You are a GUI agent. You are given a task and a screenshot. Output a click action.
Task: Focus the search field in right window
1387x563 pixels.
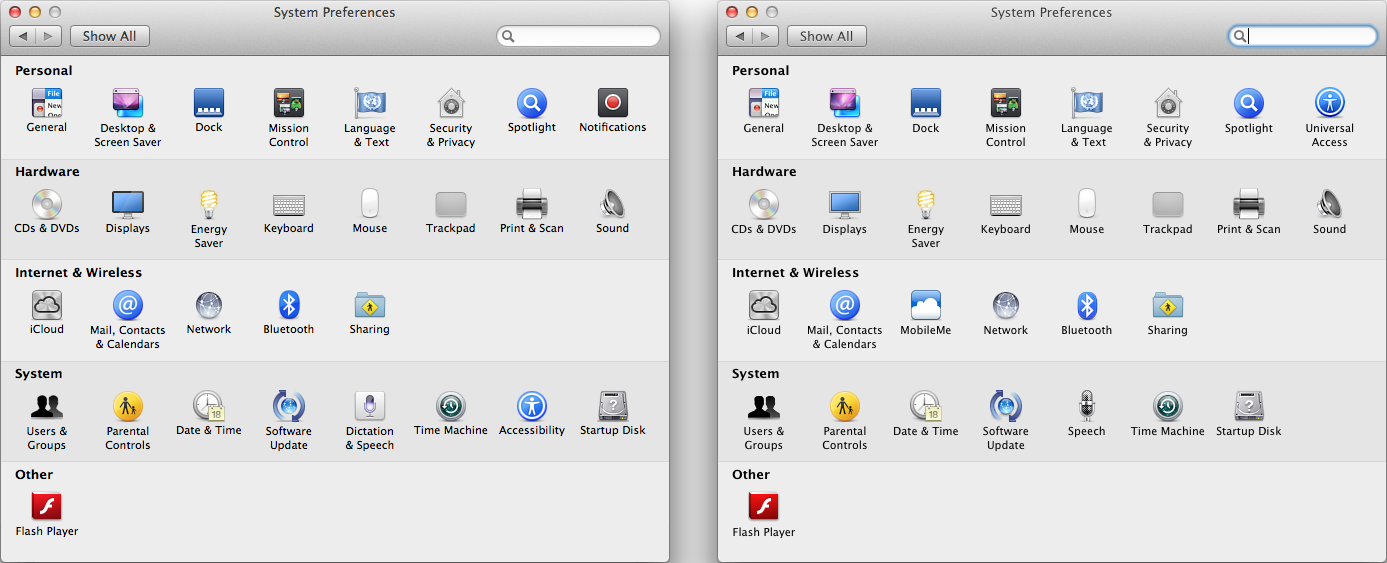pos(1303,36)
